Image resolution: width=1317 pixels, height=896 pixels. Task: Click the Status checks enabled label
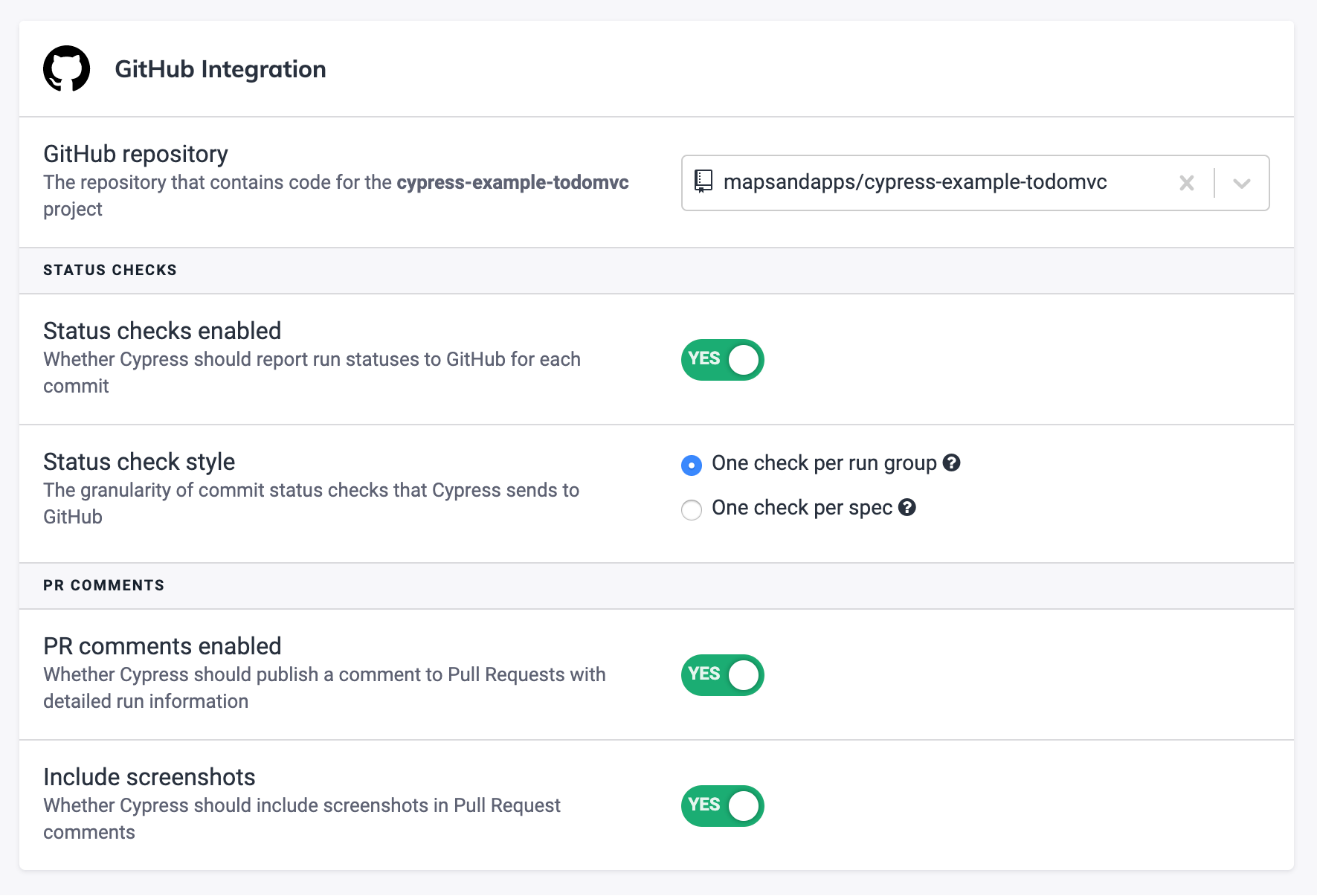click(162, 330)
